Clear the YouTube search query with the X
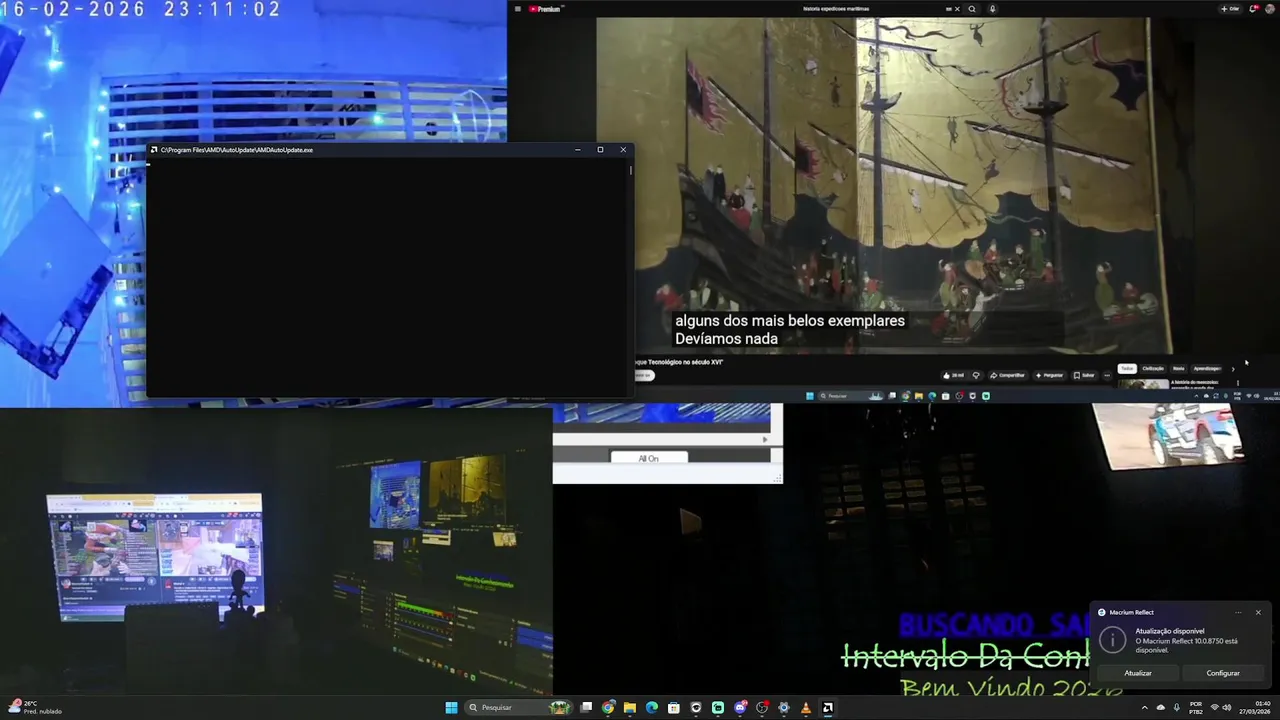This screenshot has width=1280, height=720. 957,9
